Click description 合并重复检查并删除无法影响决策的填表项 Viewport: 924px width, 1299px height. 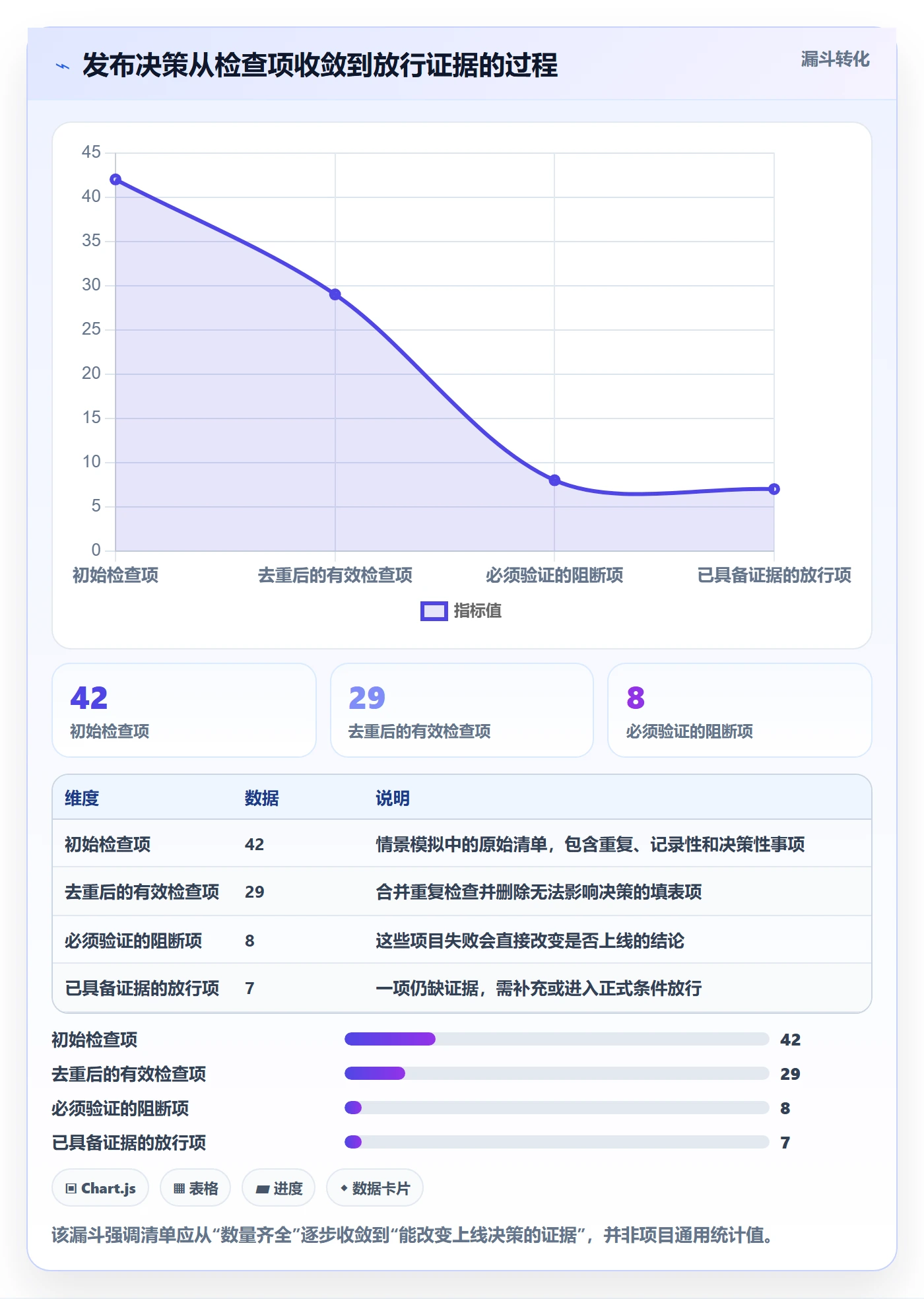pyautogui.click(x=539, y=892)
